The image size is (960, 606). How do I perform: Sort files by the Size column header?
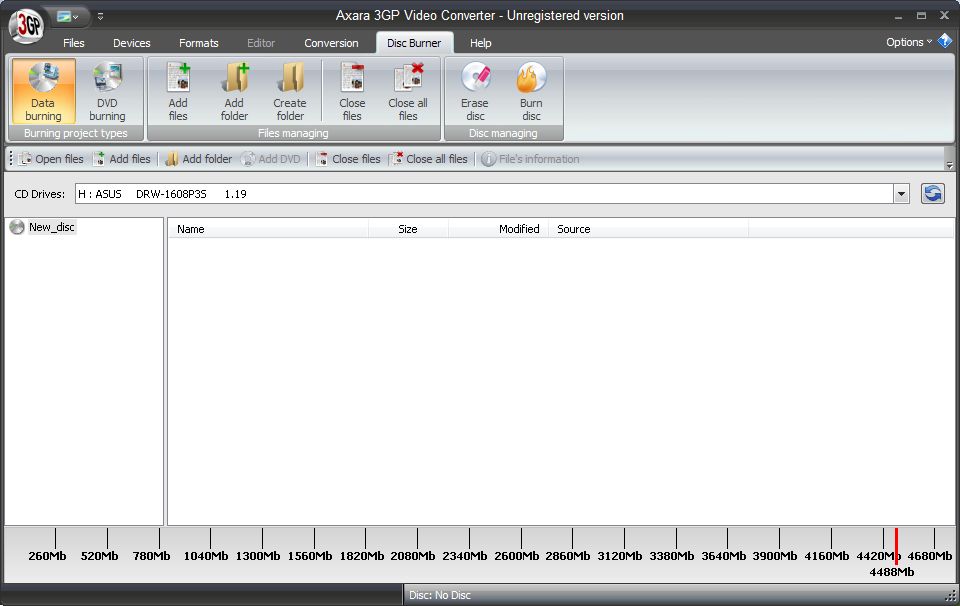[x=407, y=229]
